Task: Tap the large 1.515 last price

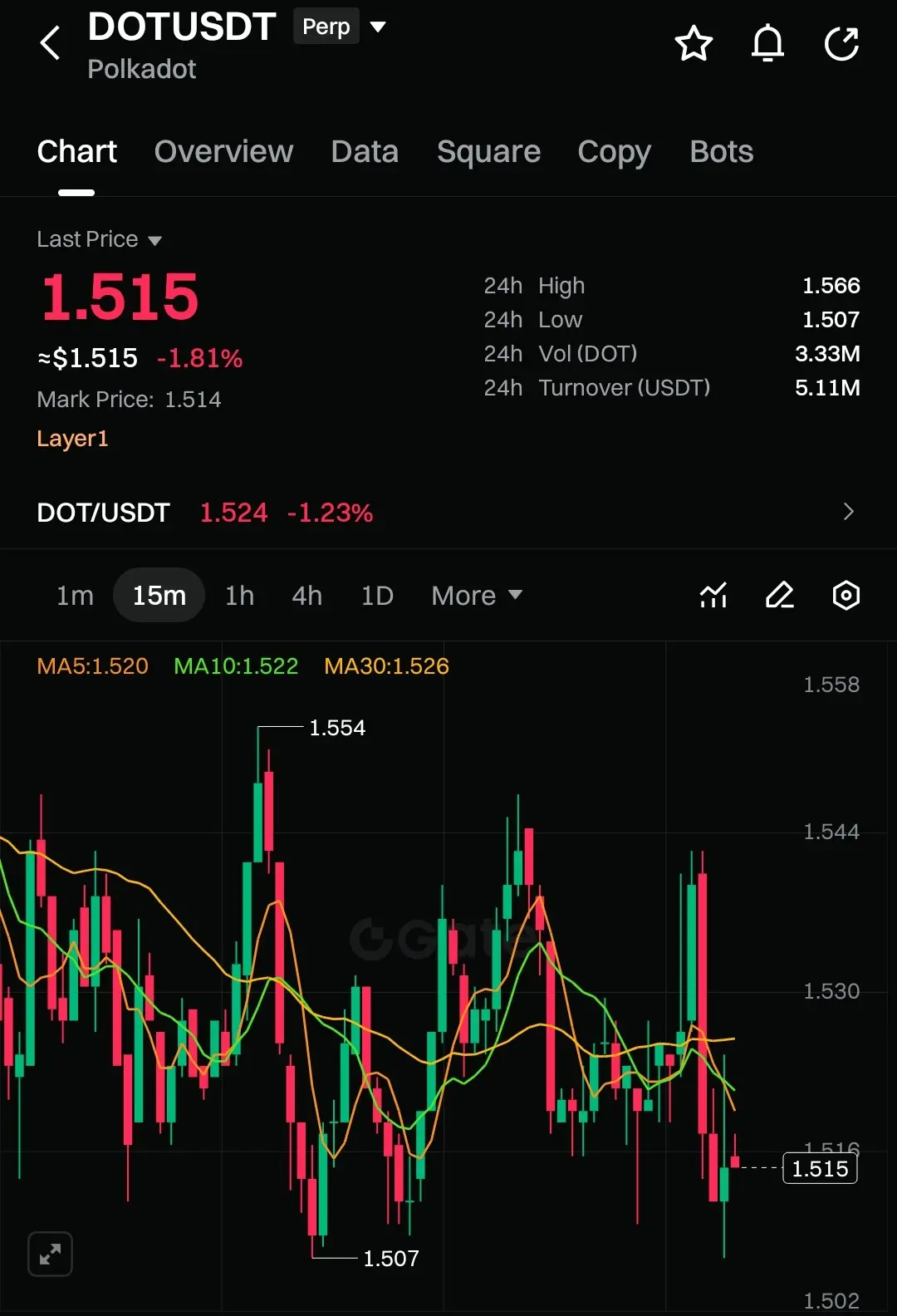Action: coord(120,297)
